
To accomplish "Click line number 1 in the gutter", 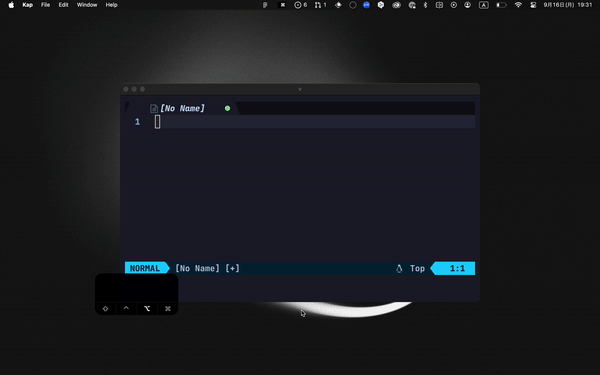I will pos(137,122).
